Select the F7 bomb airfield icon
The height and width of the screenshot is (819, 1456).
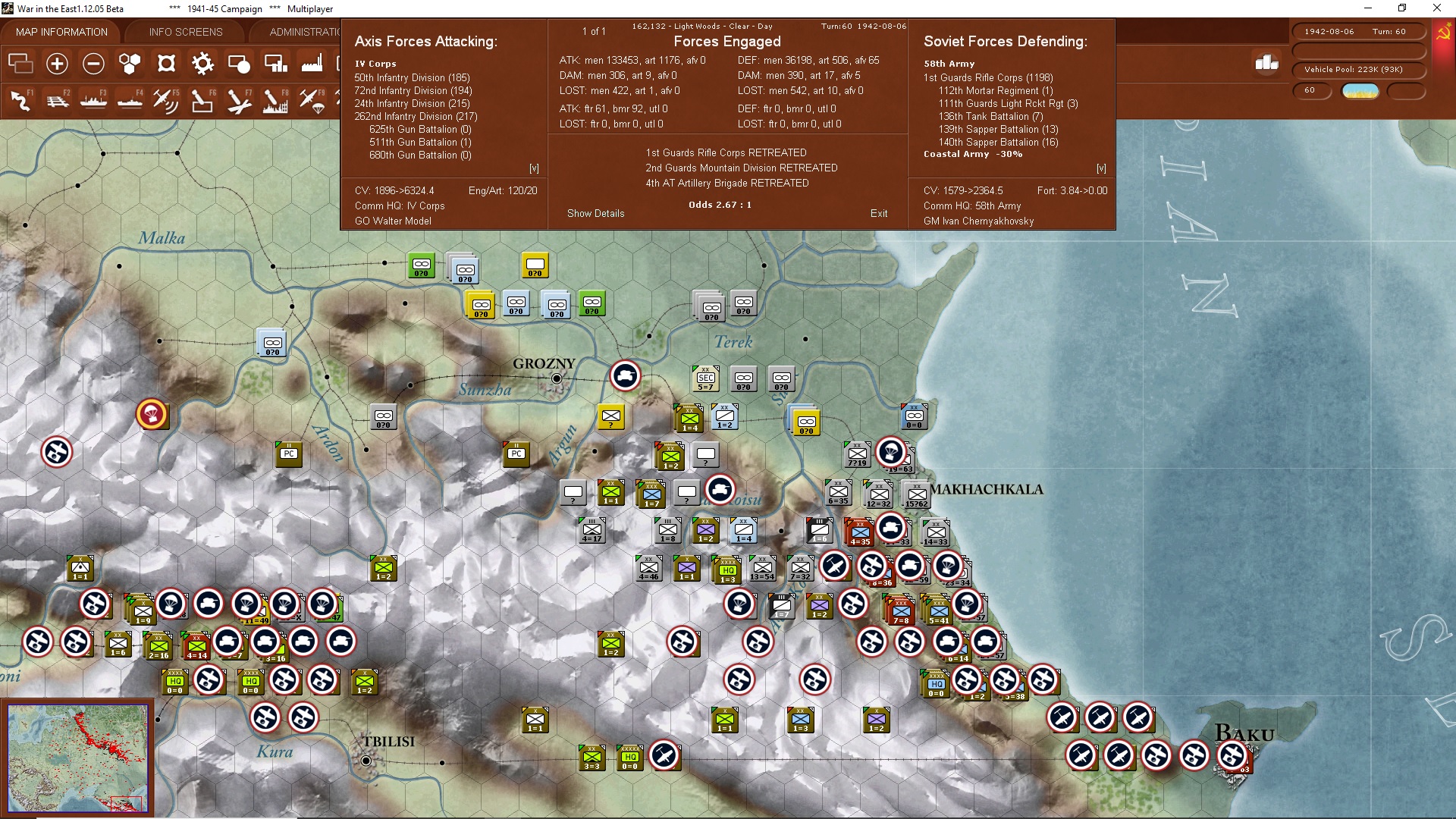pos(239,100)
